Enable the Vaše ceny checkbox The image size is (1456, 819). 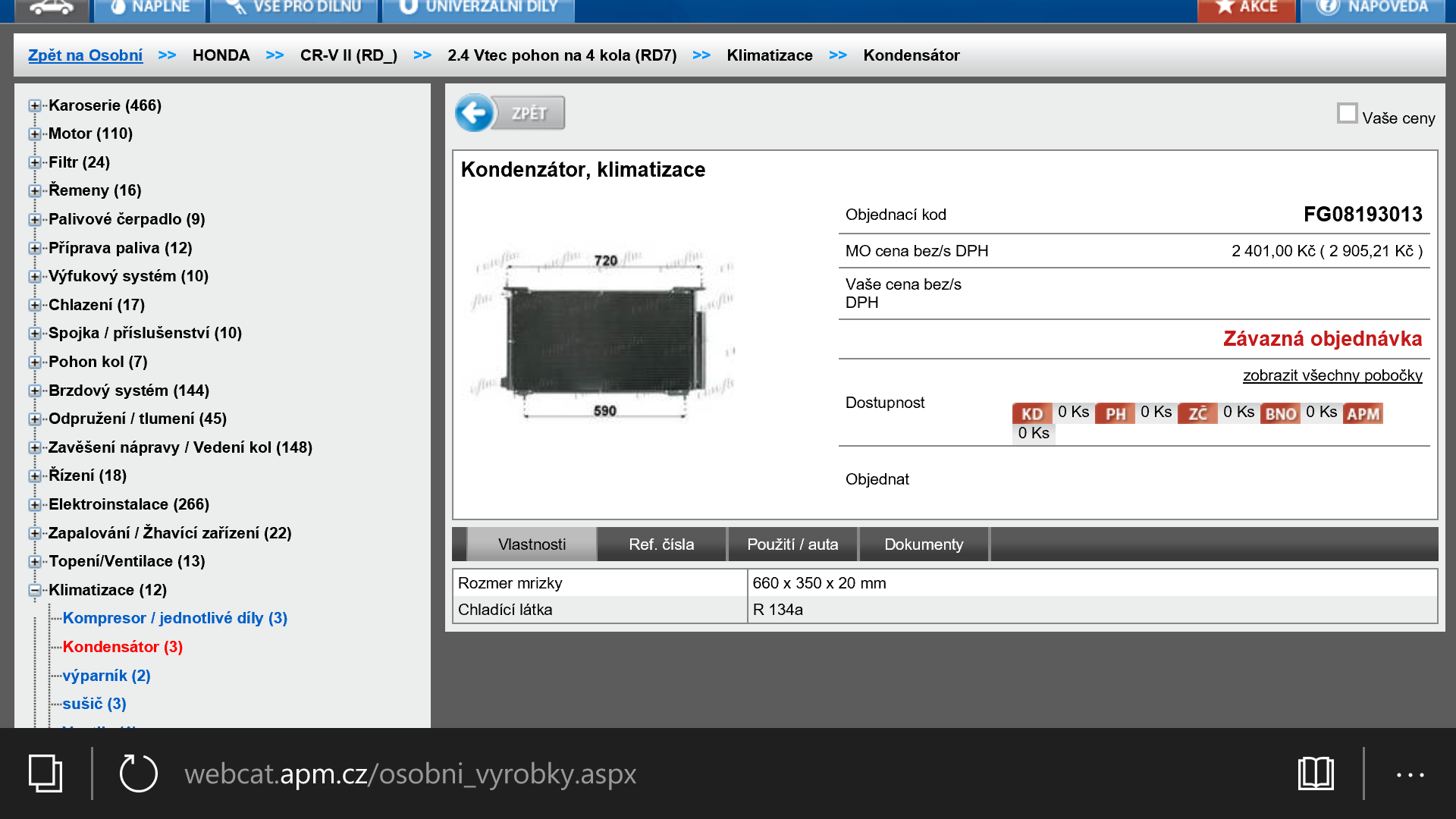(1347, 114)
